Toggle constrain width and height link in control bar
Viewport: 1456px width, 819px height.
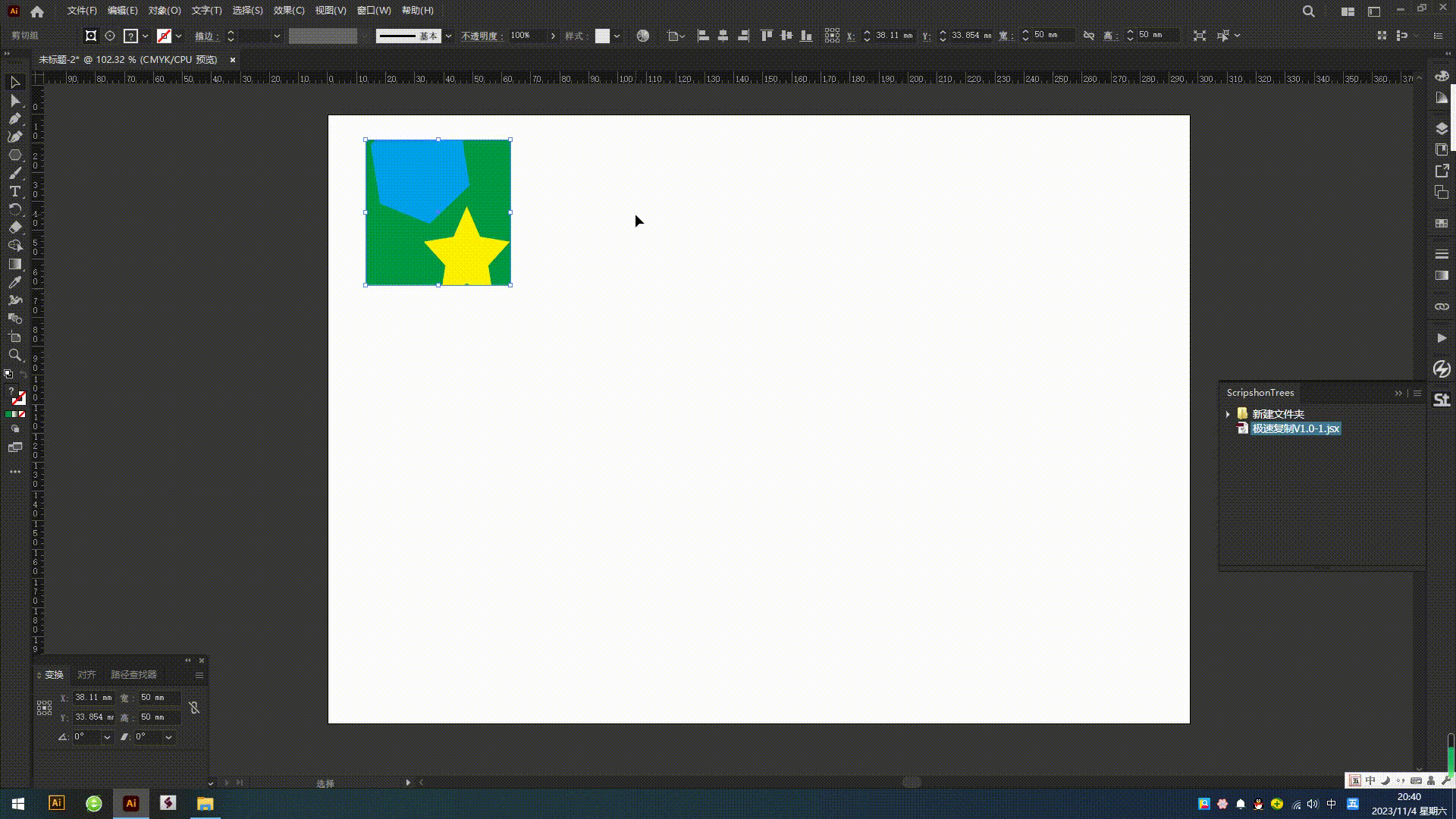click(x=1089, y=36)
